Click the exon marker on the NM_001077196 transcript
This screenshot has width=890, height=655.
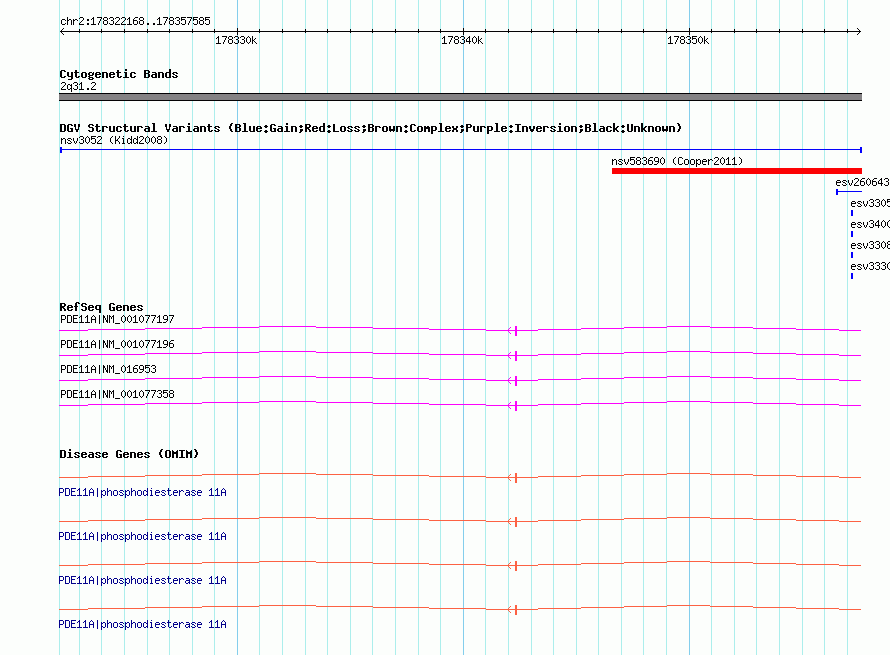[x=515, y=355]
